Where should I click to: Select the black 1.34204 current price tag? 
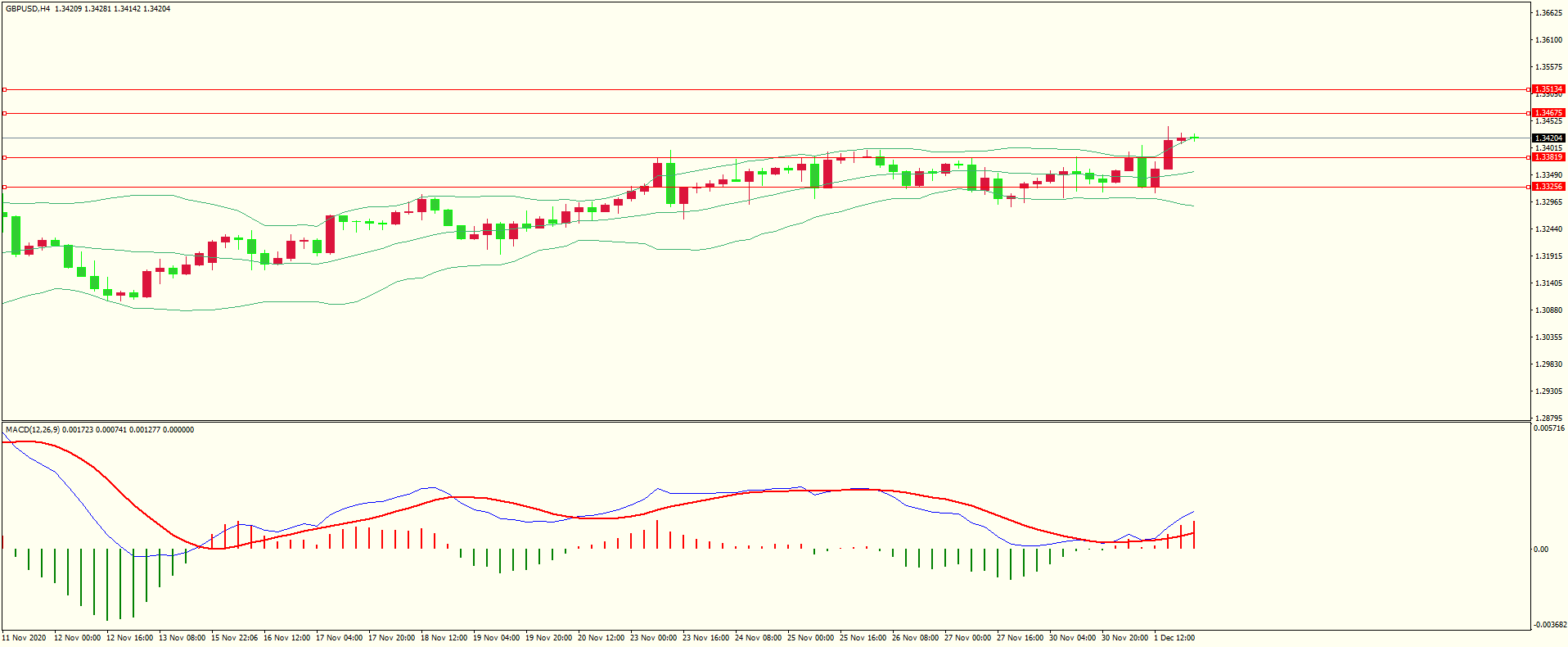tap(1548, 138)
